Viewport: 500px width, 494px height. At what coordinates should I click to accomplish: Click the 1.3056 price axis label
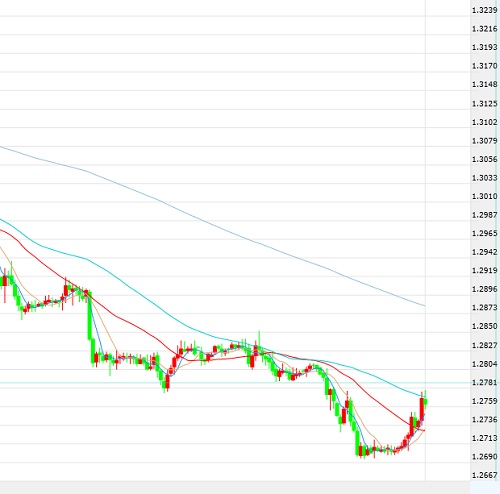click(484, 159)
